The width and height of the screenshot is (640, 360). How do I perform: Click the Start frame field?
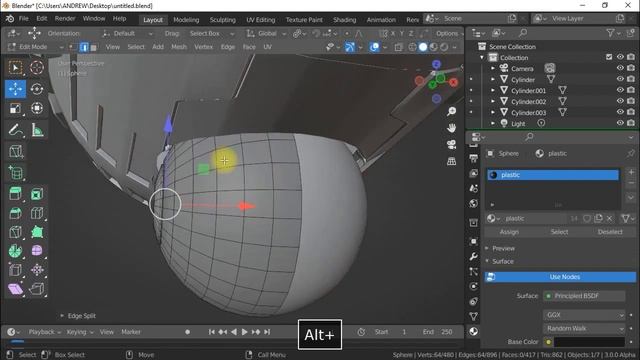391,332
